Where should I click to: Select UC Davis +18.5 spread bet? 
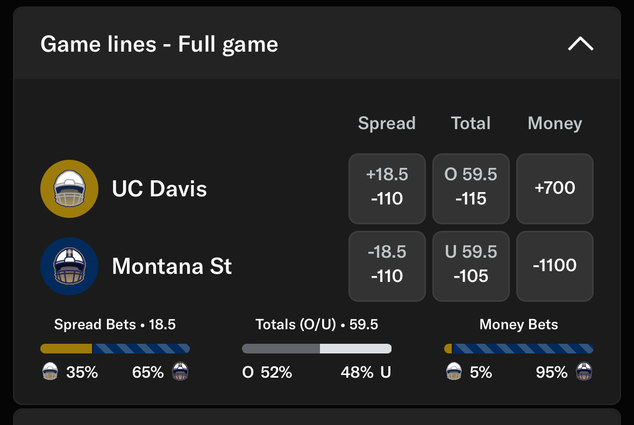[387, 188]
